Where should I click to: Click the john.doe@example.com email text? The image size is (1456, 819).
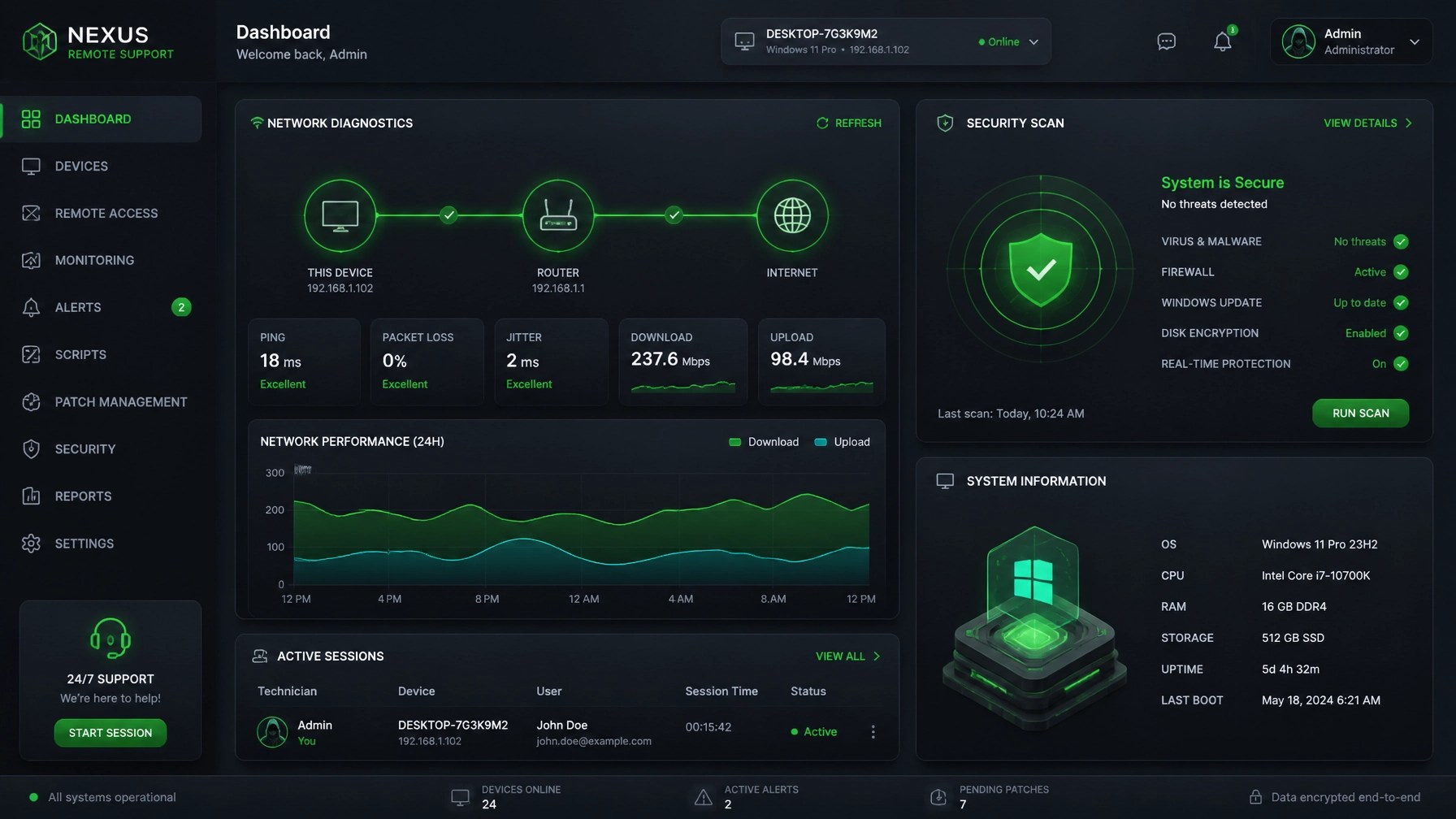594,741
